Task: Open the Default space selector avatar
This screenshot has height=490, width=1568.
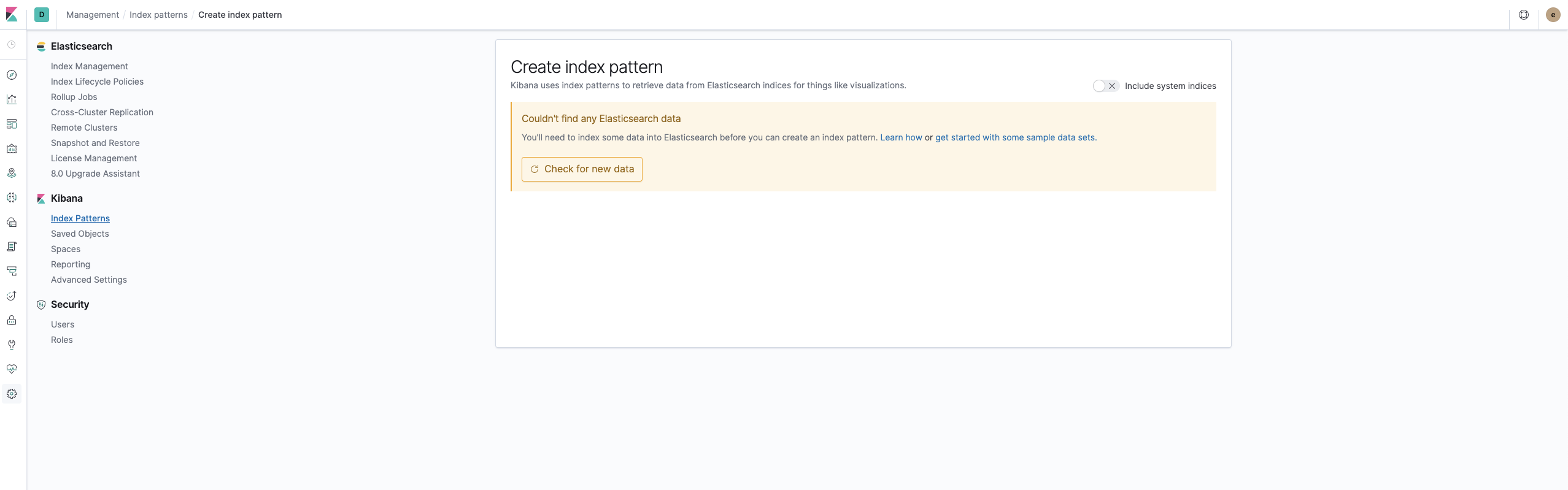Action: 42,15
